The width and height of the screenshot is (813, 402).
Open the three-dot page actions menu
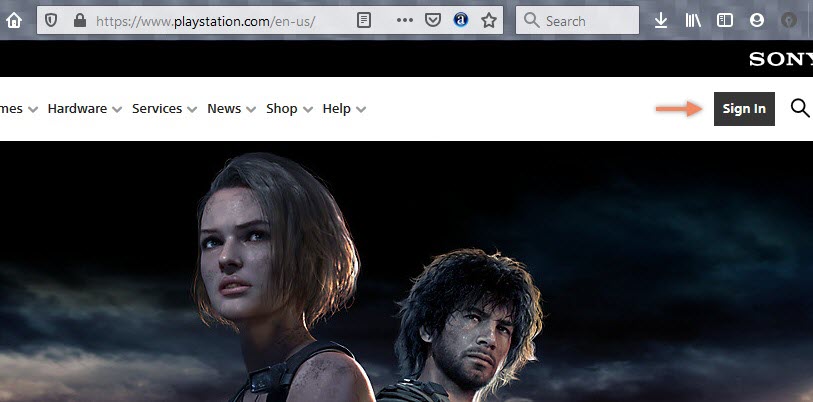tap(405, 20)
